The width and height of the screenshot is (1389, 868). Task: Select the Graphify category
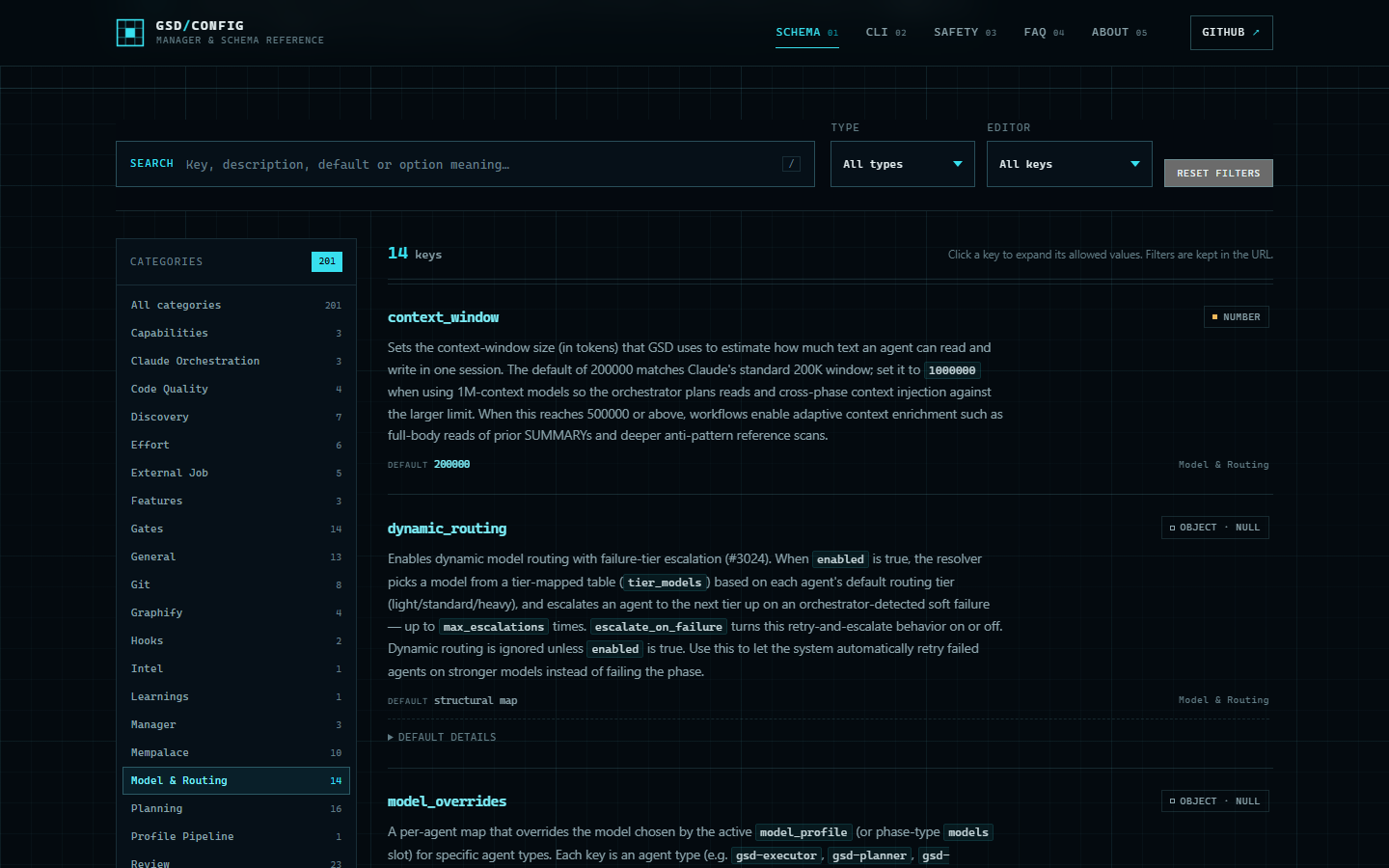[x=236, y=612]
